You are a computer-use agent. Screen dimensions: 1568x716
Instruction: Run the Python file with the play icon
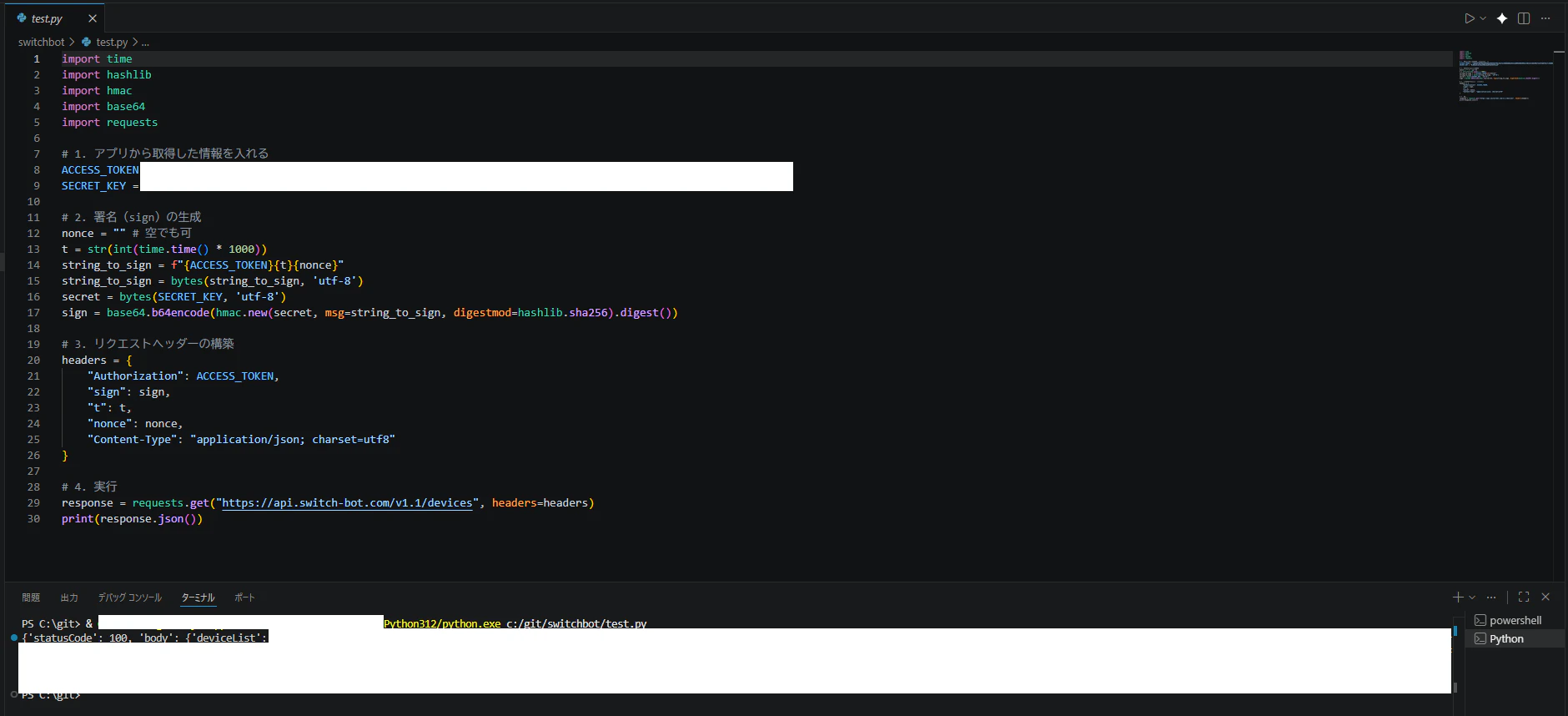coord(1470,18)
